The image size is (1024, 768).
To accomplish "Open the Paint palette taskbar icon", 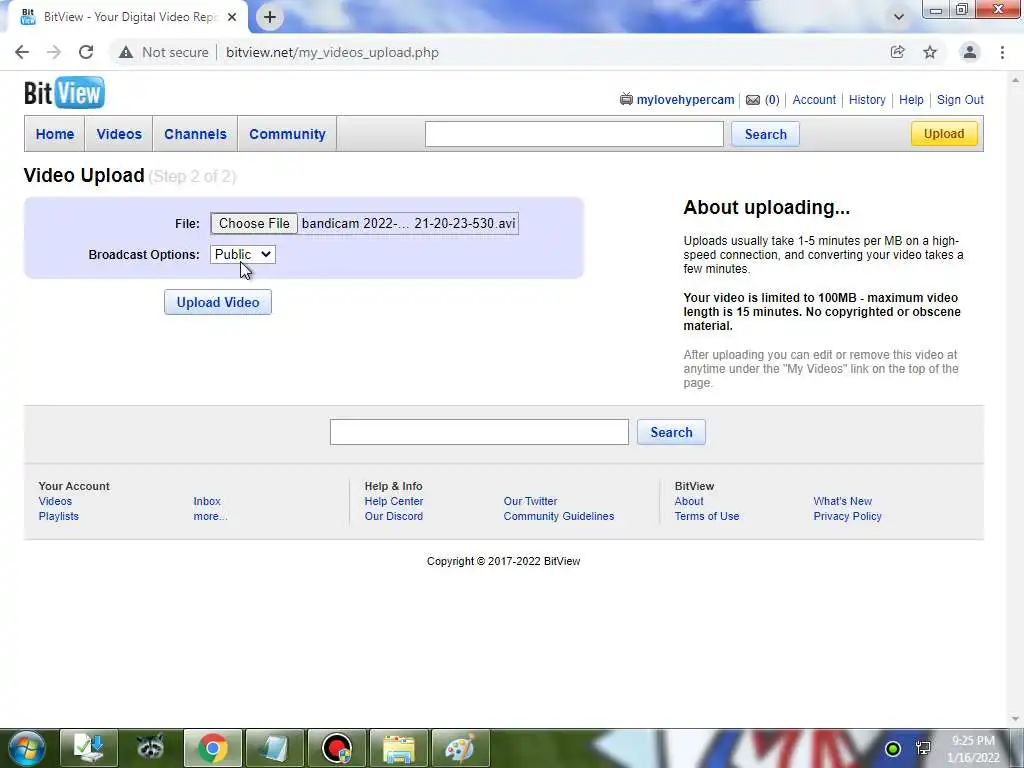I will coord(460,748).
